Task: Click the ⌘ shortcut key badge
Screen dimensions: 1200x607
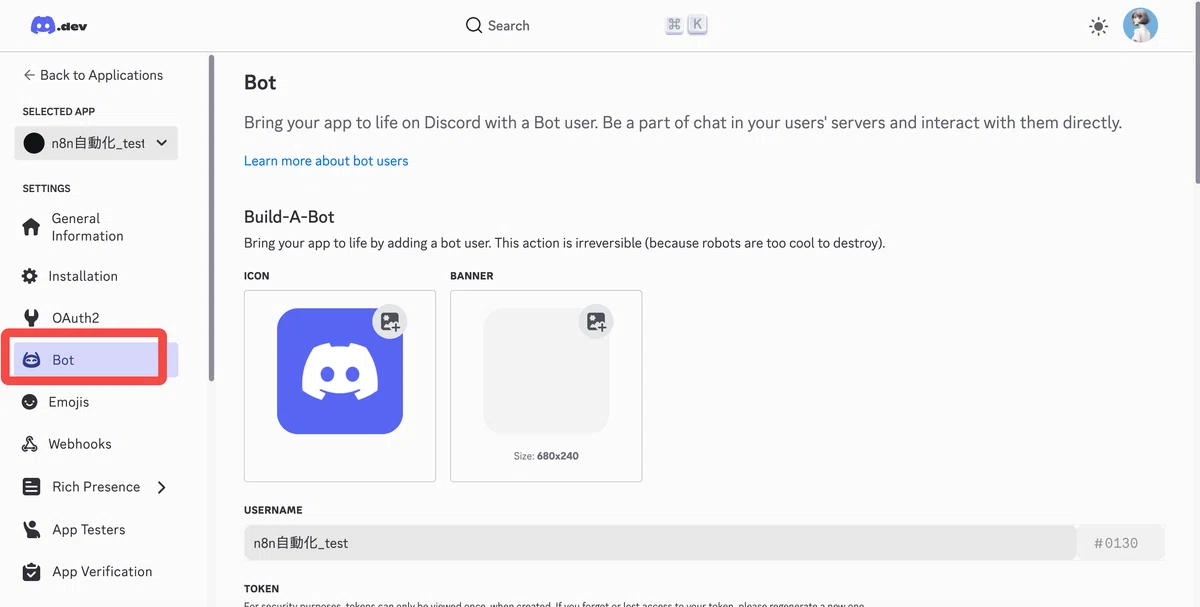Action: click(x=674, y=25)
